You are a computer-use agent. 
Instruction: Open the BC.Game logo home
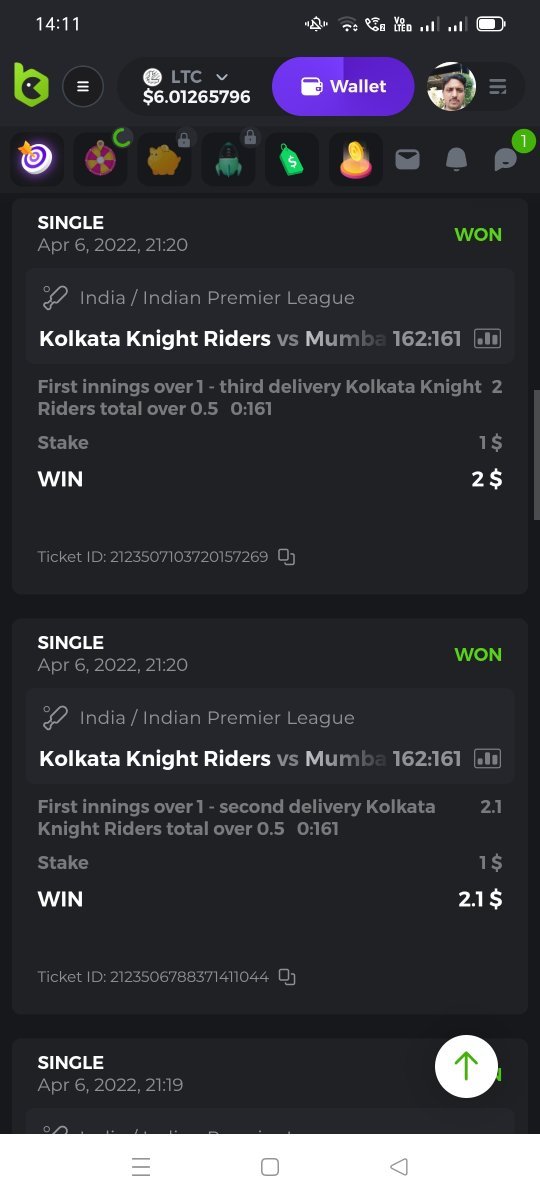click(x=31, y=86)
